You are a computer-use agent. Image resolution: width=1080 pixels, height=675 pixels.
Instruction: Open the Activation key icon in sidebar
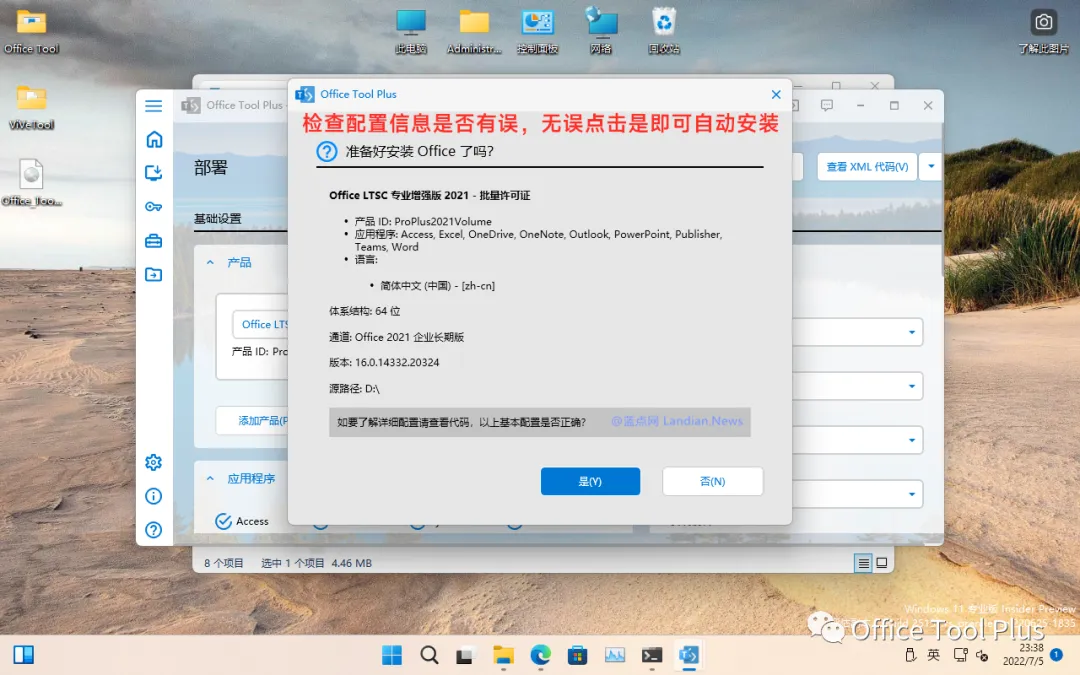click(x=154, y=207)
